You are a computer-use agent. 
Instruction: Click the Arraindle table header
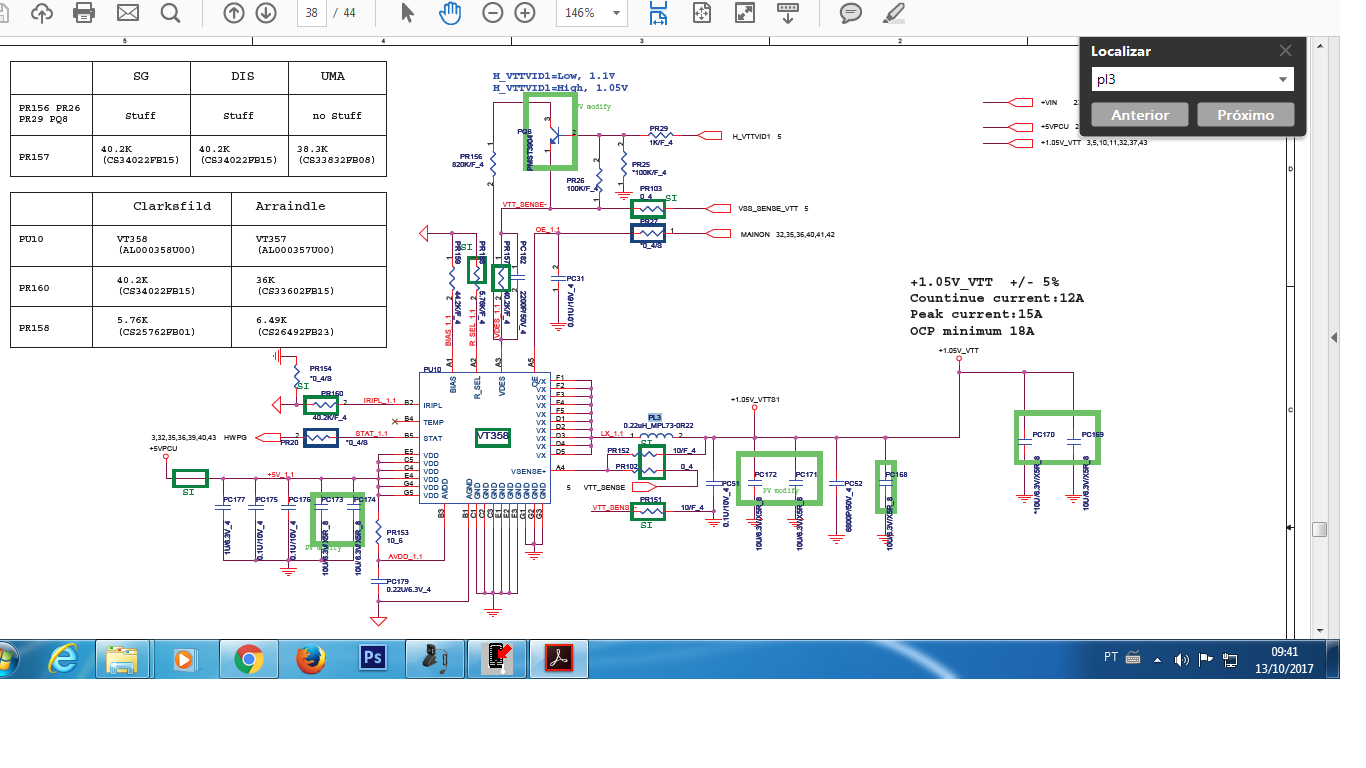(x=291, y=206)
